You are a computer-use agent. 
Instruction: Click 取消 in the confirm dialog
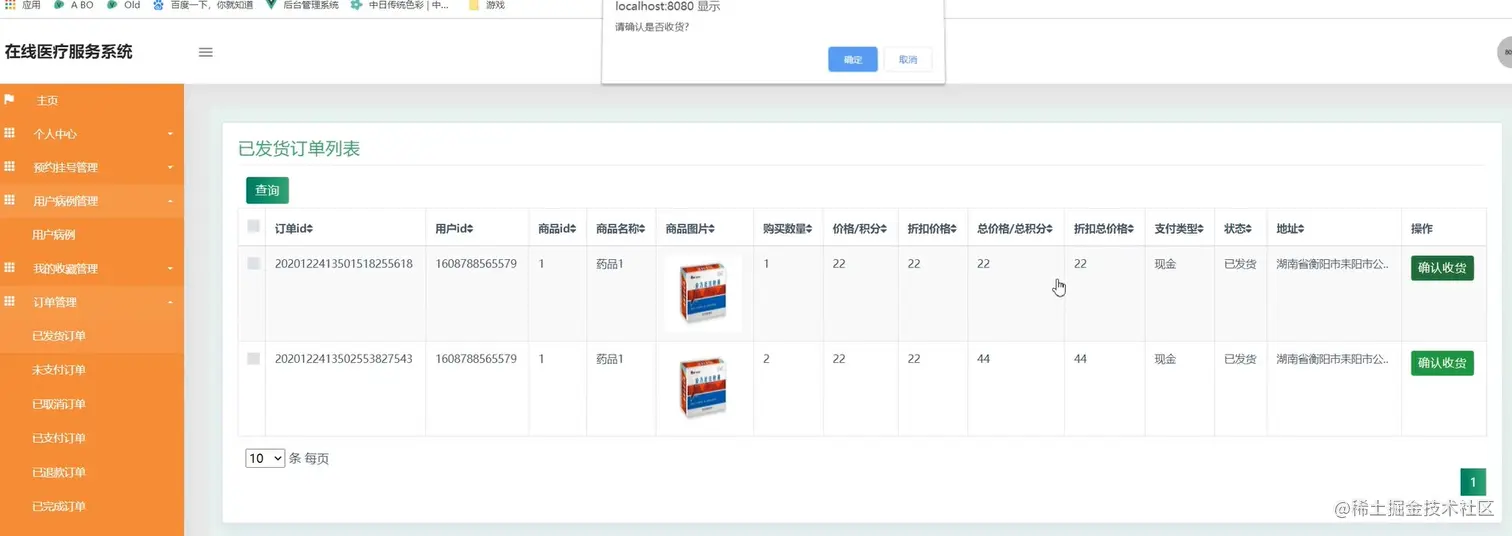[x=908, y=59]
